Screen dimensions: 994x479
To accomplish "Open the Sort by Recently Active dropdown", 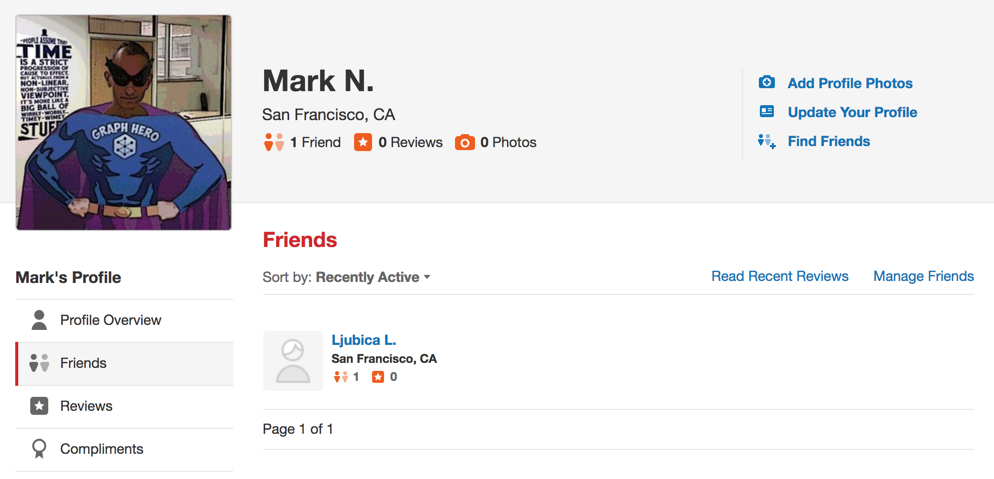I will [373, 277].
